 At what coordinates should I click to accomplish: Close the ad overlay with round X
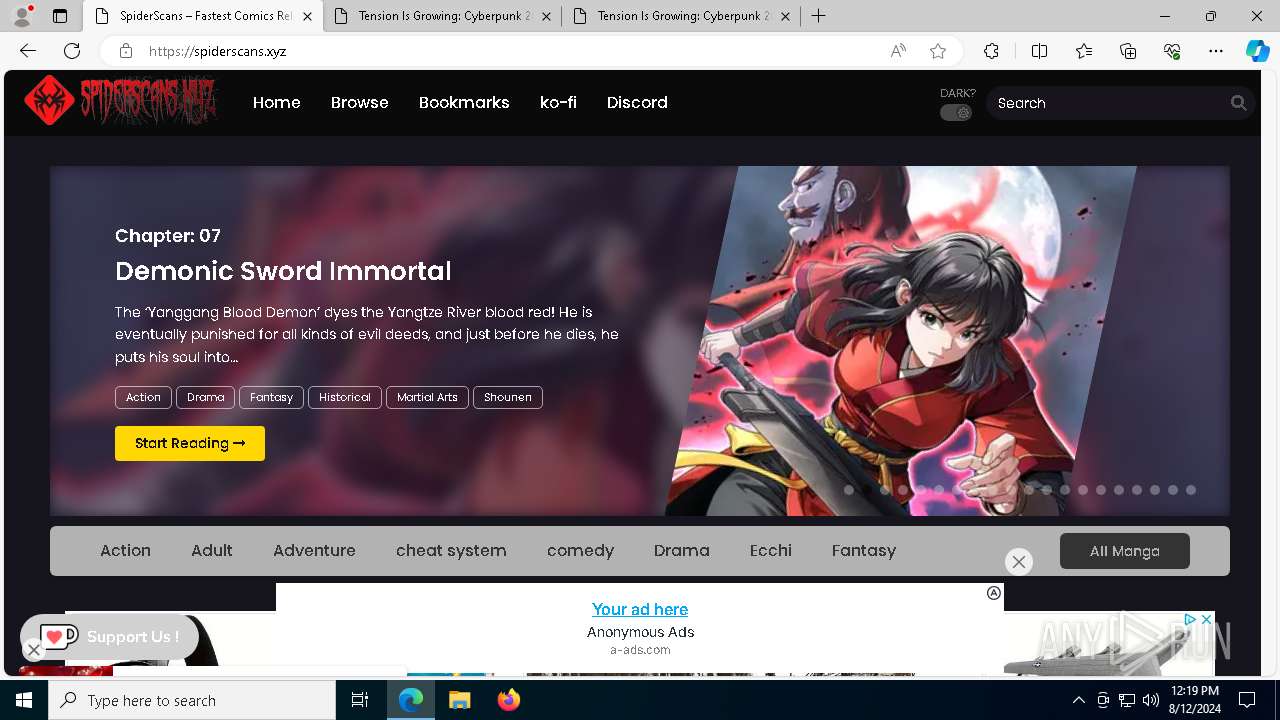tap(1019, 562)
